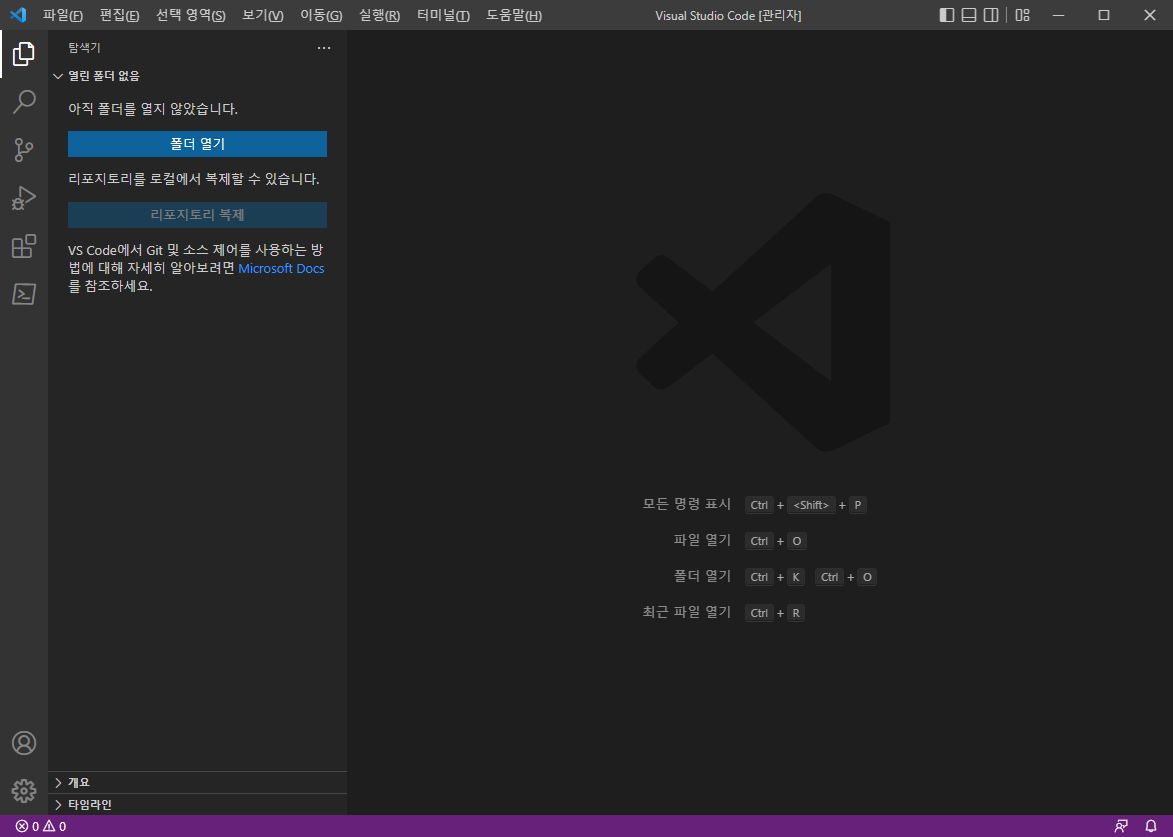Screen dimensions: 1173x837
Task: Click the 최근 파일 열기 label
Action: [687, 612]
